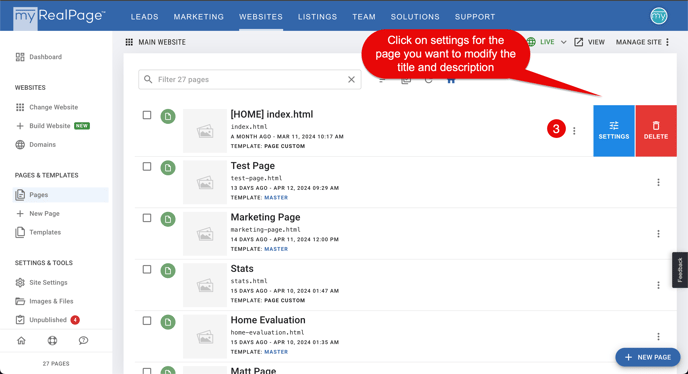Click the New Page plus icon in sidebar

pyautogui.click(x=20, y=213)
